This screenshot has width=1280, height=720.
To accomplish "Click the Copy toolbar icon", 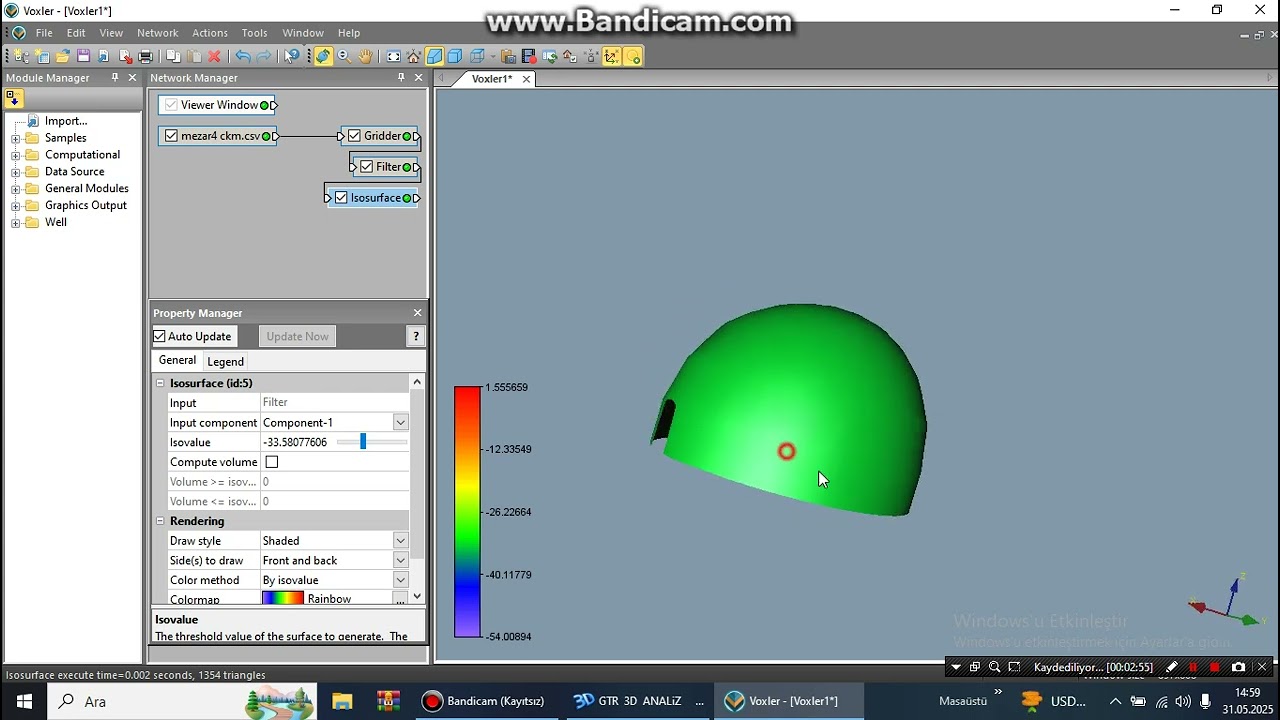I will pyautogui.click(x=173, y=57).
